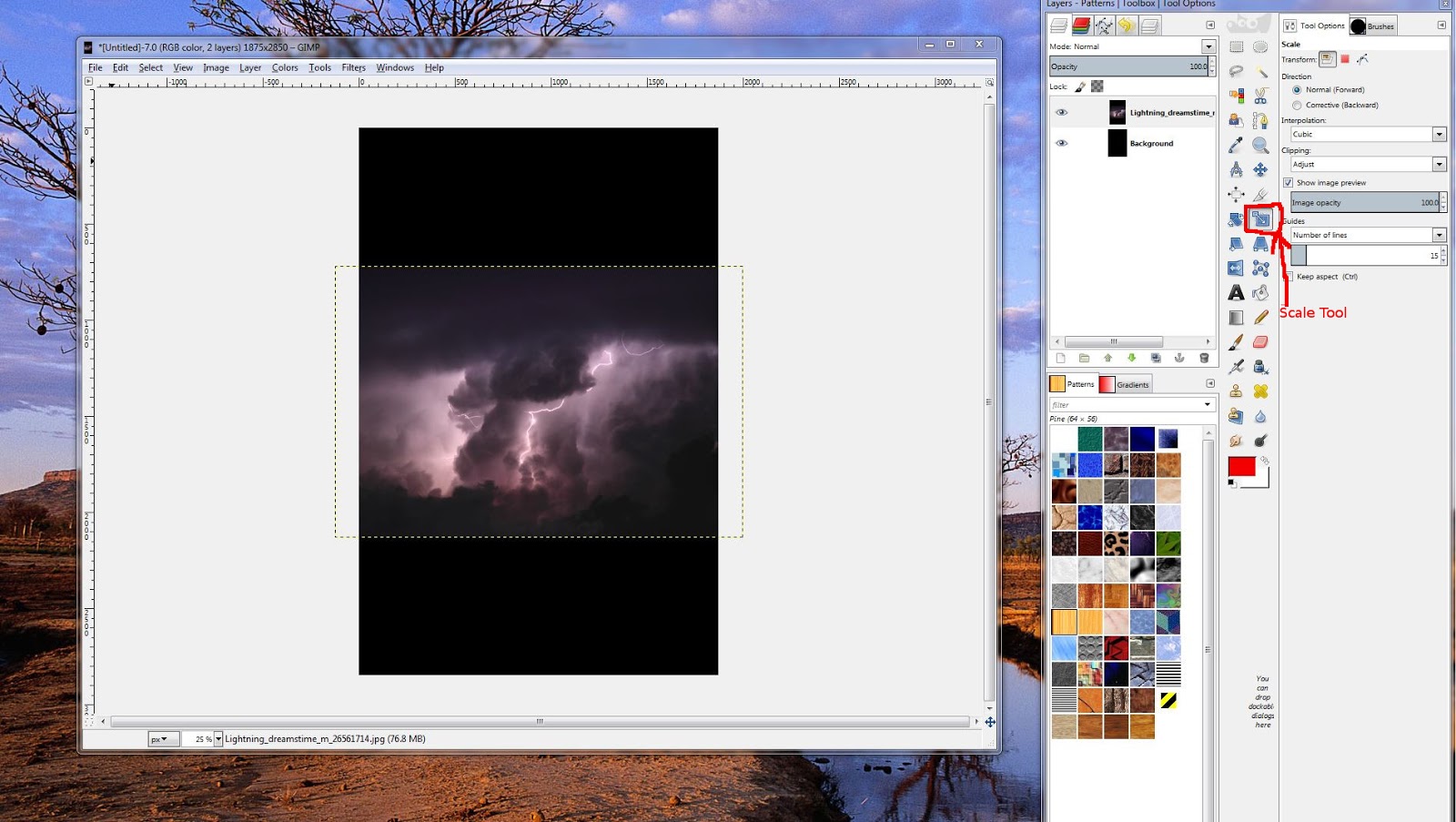The image size is (1456, 822).
Task: Select the Alignment tool
Action: (1236, 194)
